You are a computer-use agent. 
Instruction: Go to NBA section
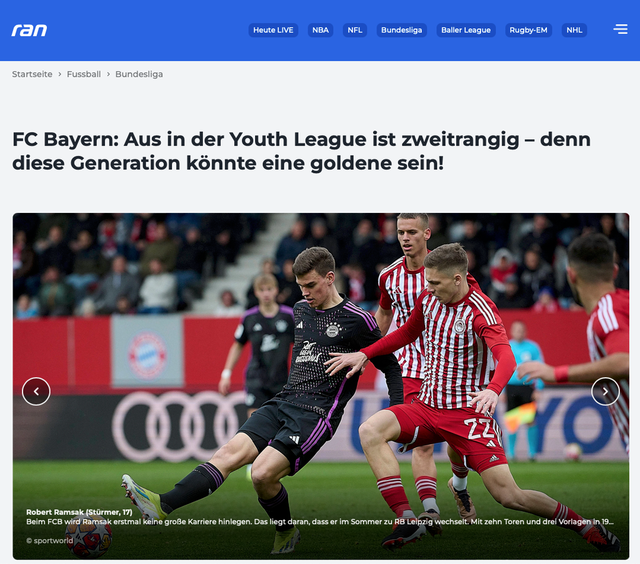[x=320, y=30]
